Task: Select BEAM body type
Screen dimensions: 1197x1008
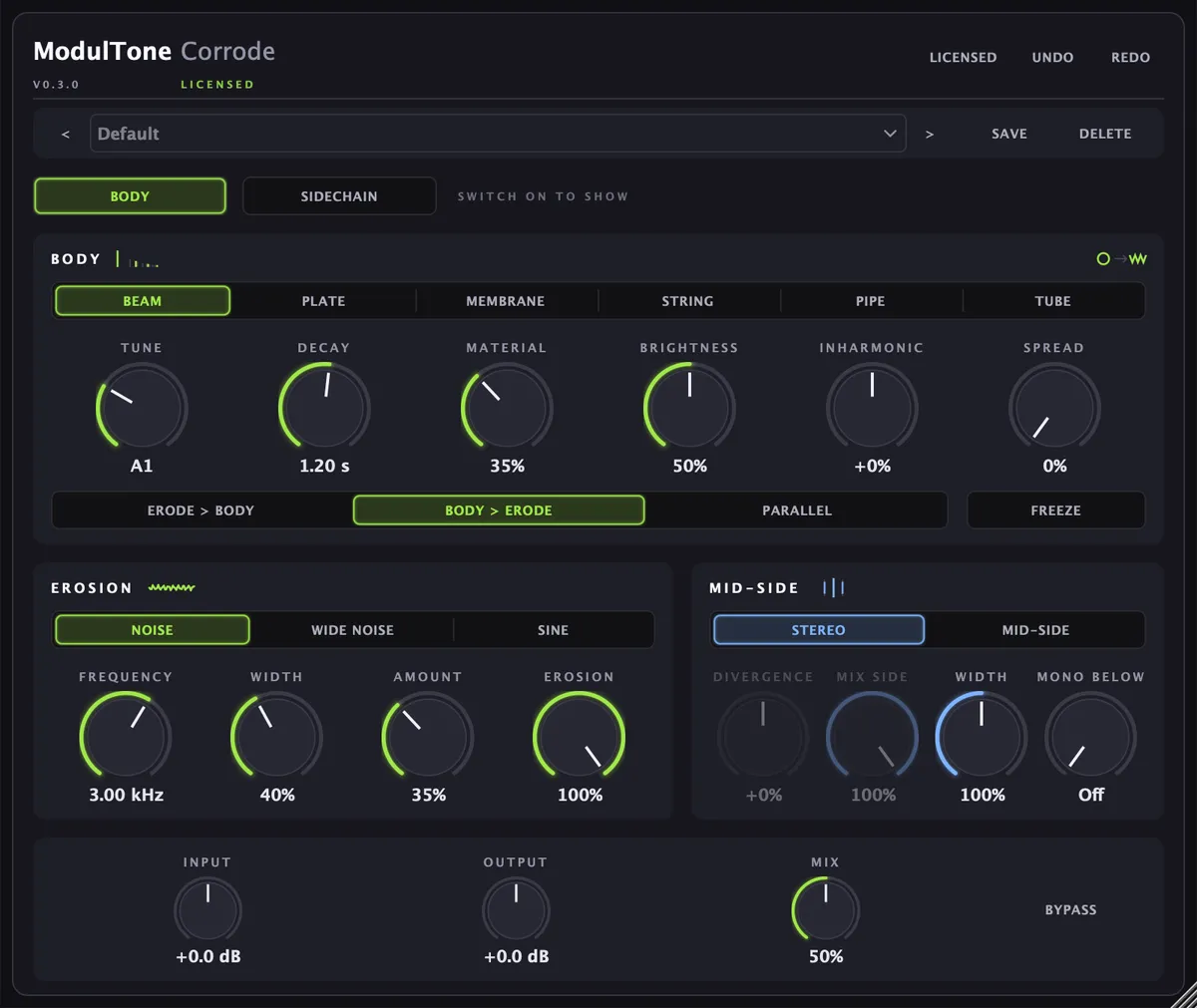Action: tap(143, 301)
